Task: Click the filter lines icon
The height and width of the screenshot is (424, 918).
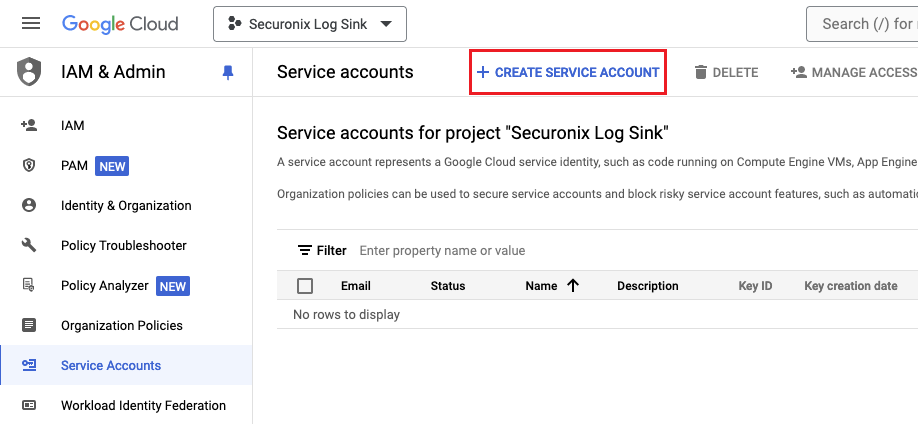Action: [x=305, y=251]
